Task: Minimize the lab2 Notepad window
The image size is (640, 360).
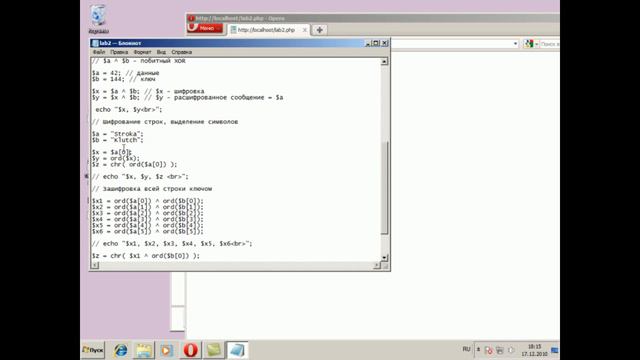Action: point(367,43)
